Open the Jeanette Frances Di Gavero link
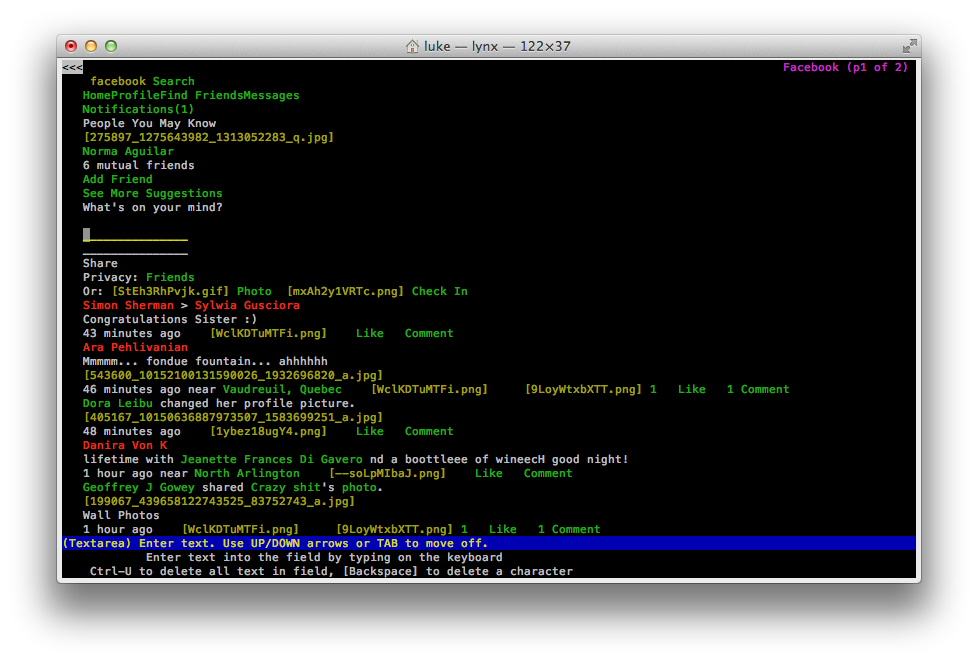Image resolution: width=978 pixels, height=662 pixels. [271, 460]
